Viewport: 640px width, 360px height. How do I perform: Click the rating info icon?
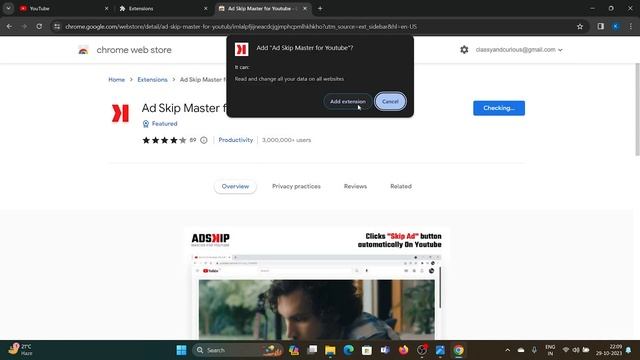pyautogui.click(x=204, y=140)
